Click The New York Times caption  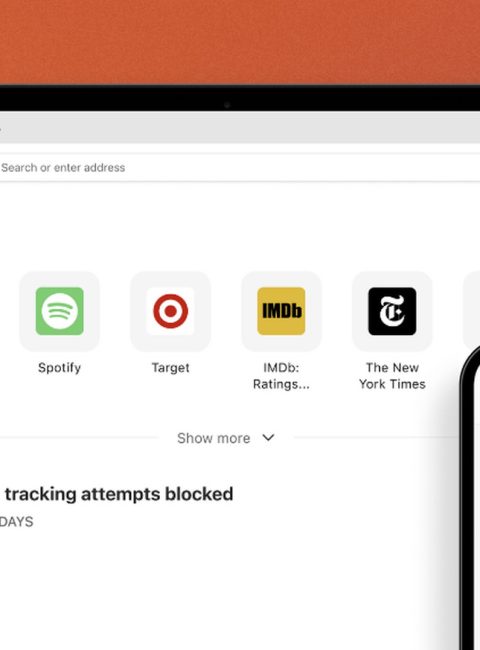pyautogui.click(x=392, y=376)
